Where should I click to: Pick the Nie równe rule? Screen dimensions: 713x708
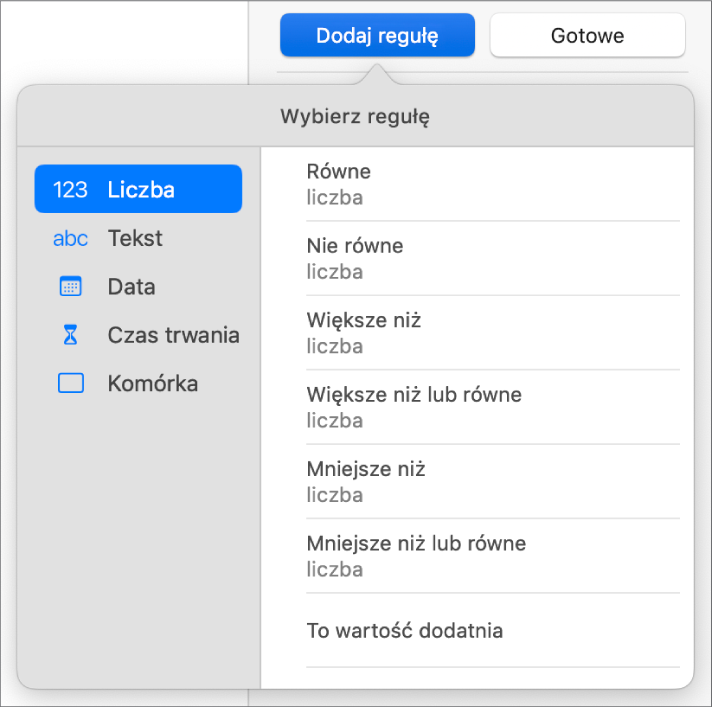493,258
